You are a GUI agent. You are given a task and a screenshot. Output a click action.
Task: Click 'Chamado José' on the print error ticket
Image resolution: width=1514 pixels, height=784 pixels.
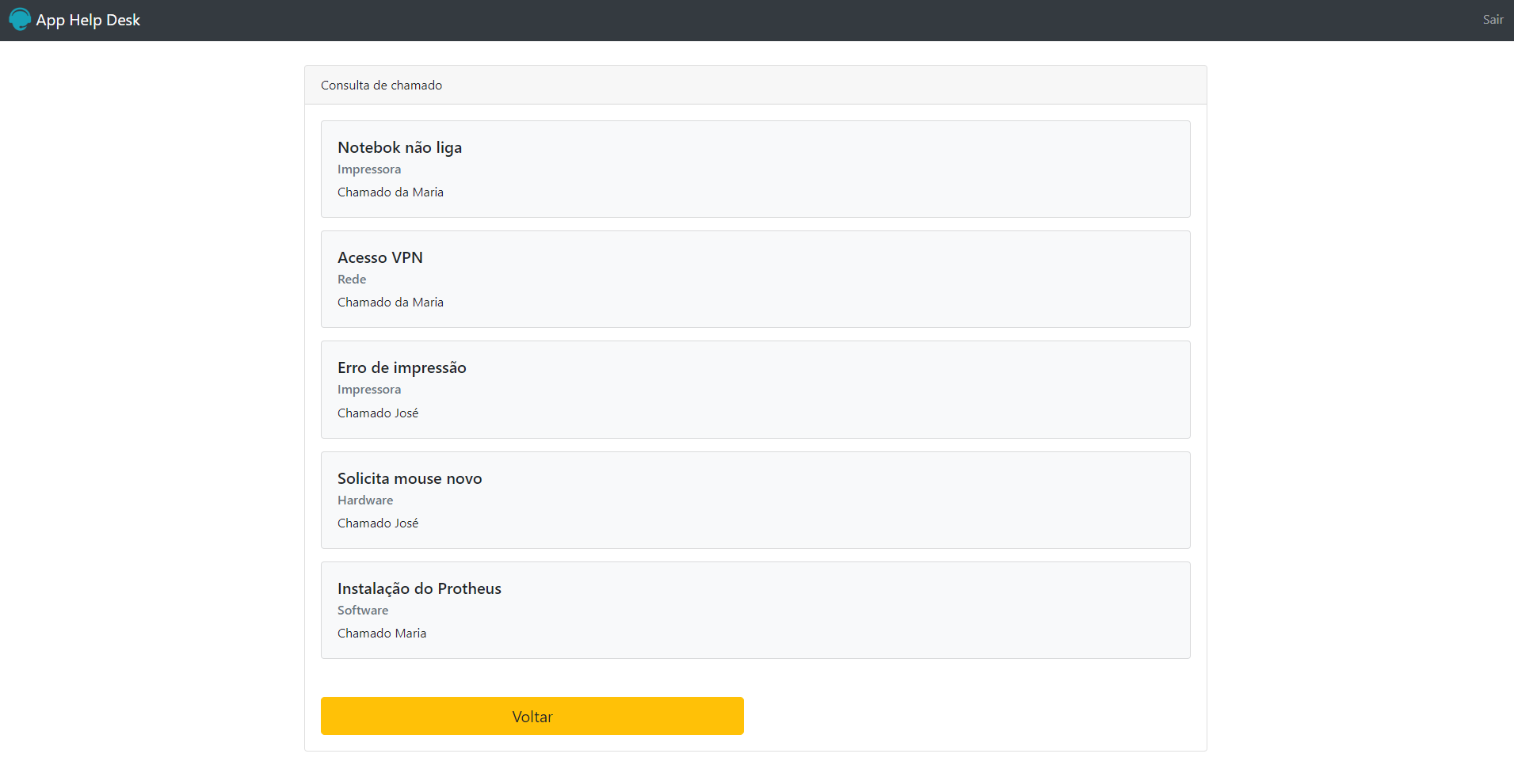tap(378, 413)
